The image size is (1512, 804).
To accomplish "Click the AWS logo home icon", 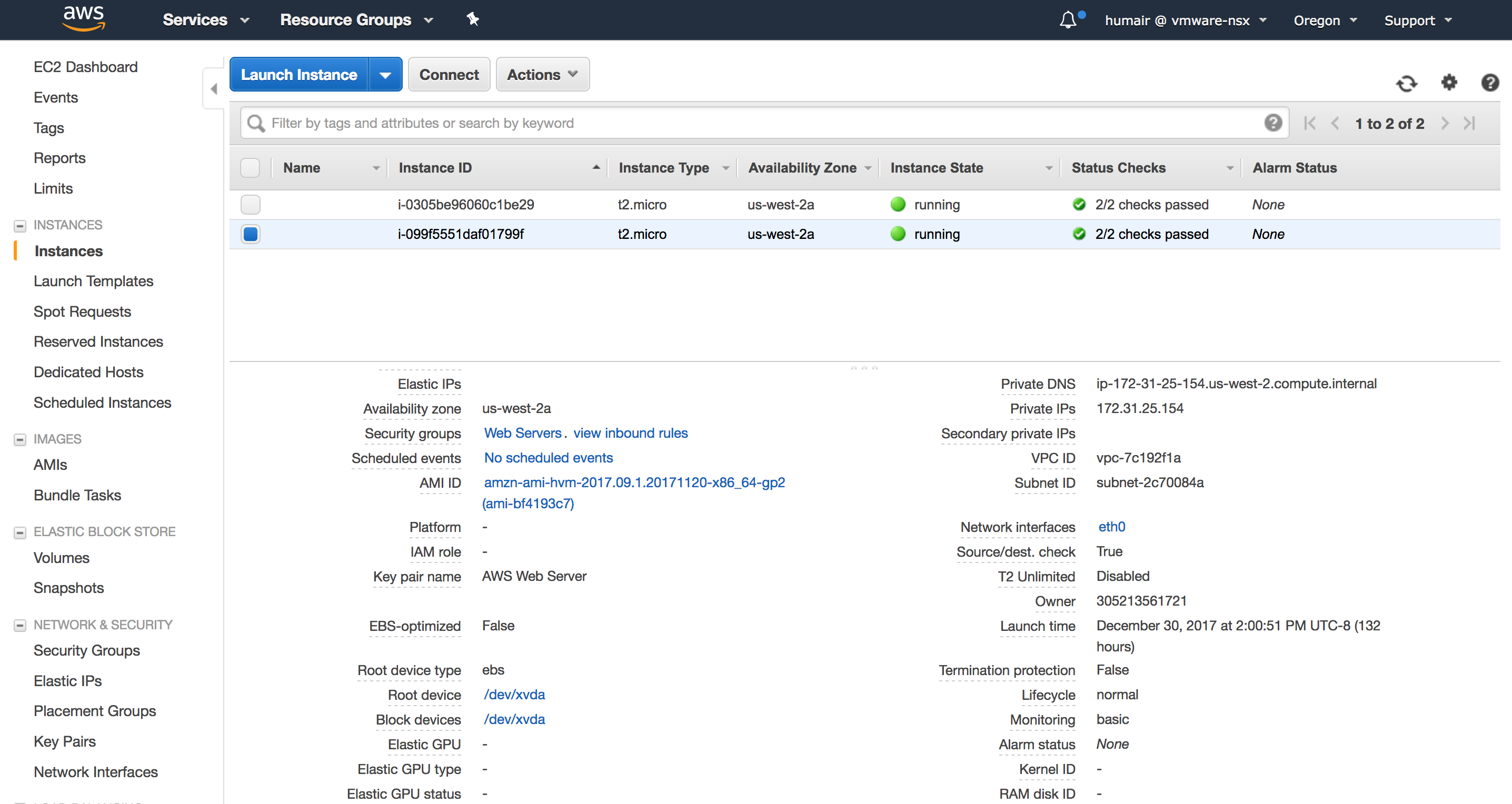I will [x=83, y=17].
